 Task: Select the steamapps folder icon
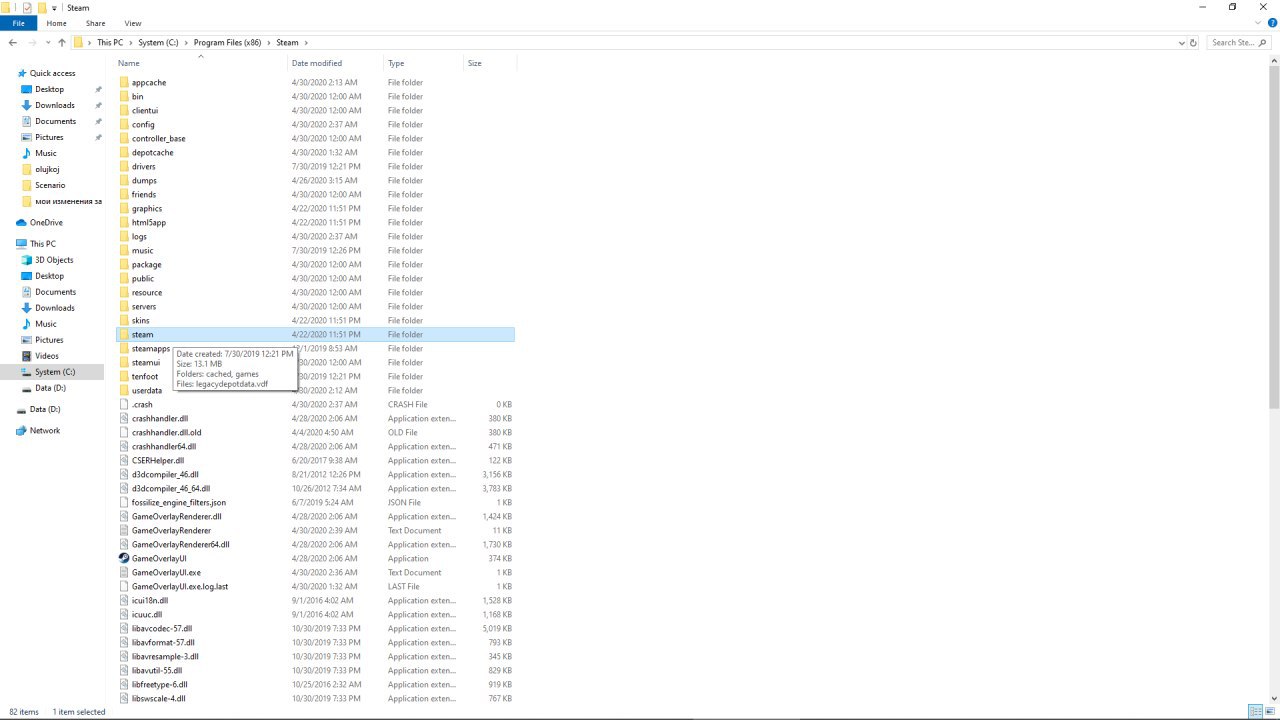[x=124, y=349]
